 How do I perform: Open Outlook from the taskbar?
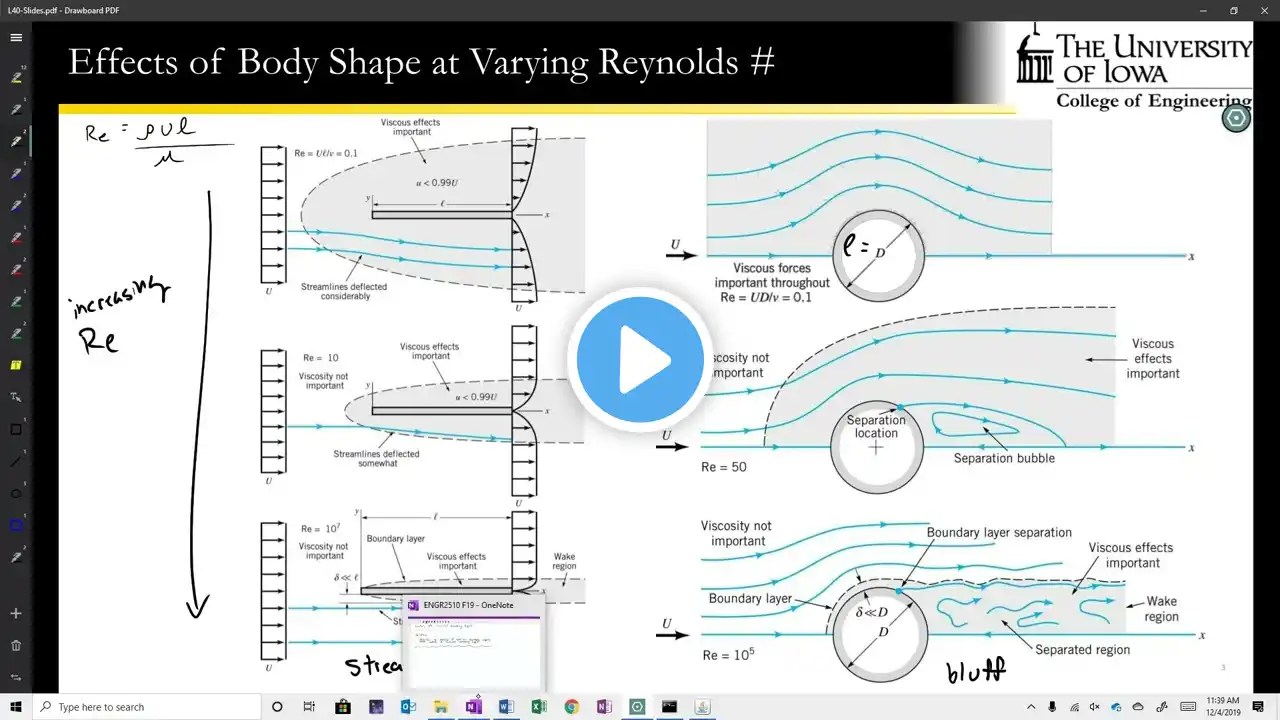(x=408, y=707)
